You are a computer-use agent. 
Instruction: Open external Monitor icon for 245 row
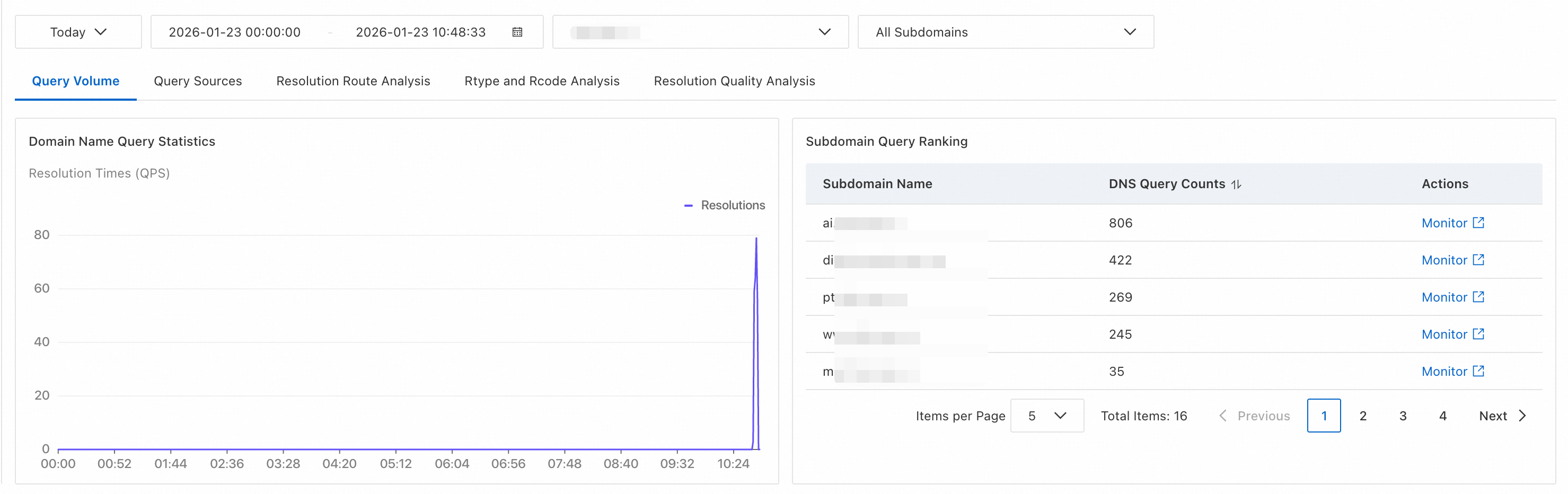click(x=1478, y=334)
